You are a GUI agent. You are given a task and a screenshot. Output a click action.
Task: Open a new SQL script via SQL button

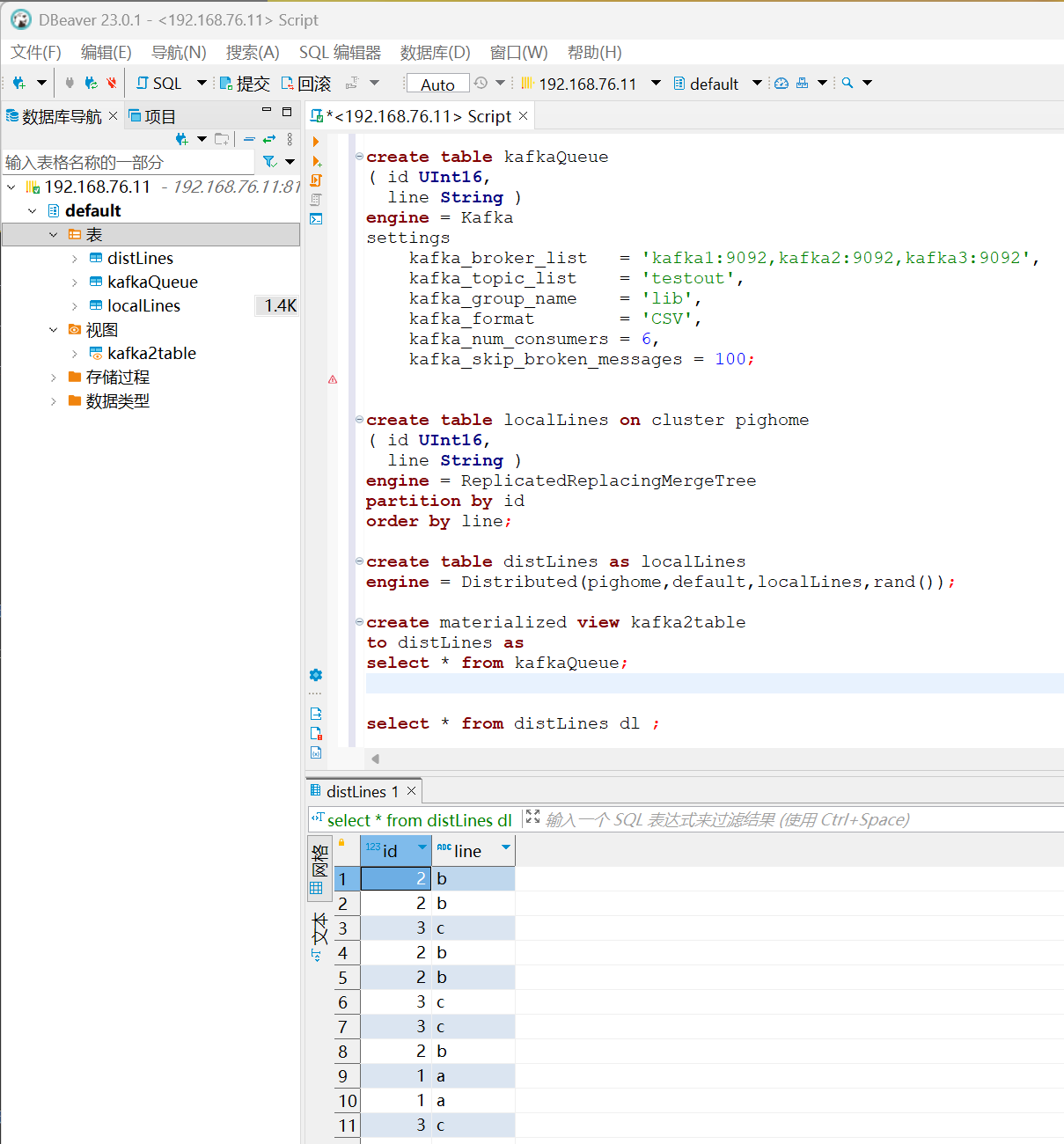click(x=159, y=83)
